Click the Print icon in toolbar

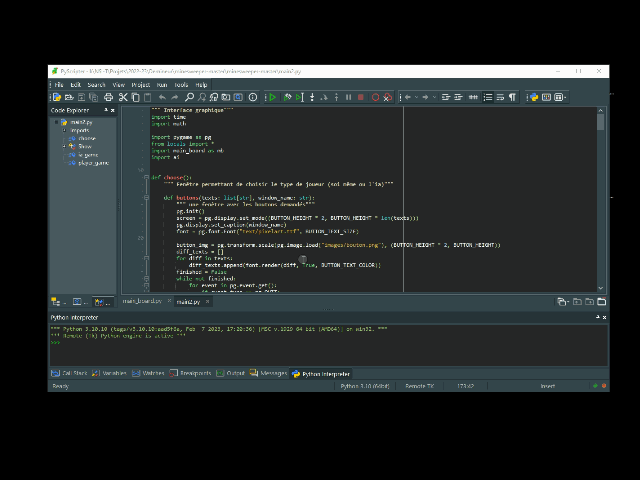tap(108, 97)
